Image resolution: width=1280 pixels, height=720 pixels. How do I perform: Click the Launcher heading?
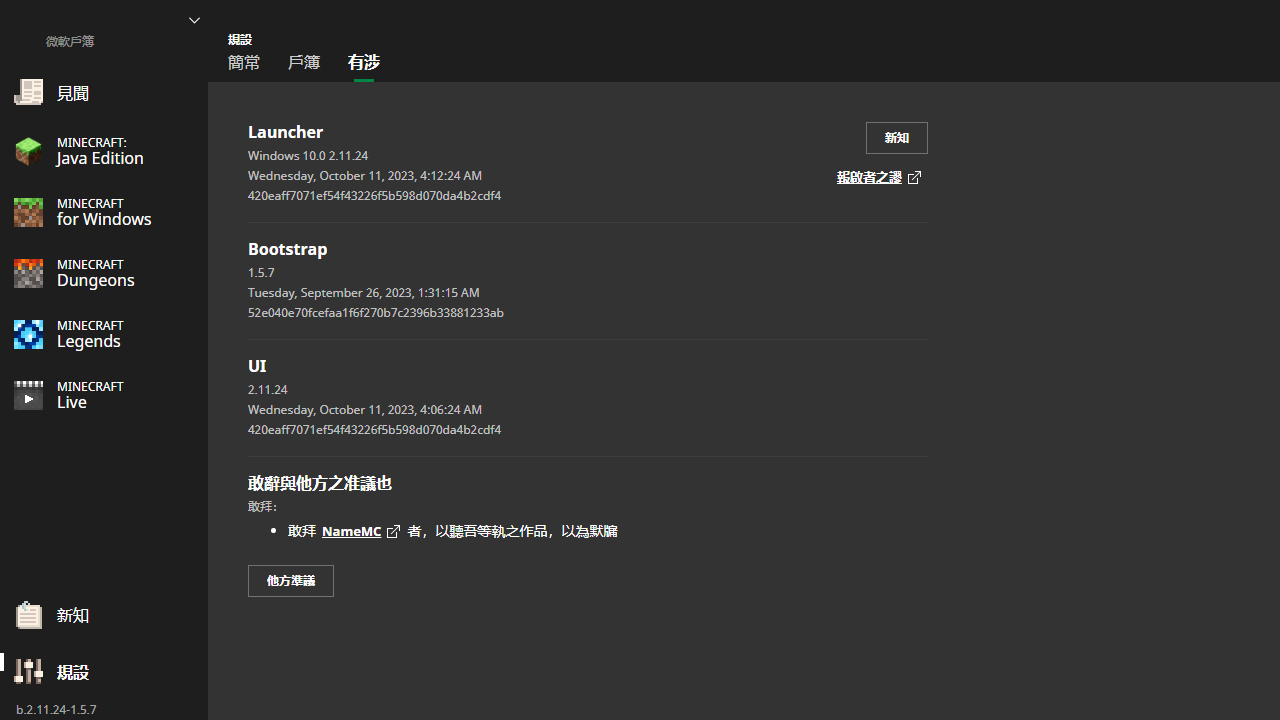tap(285, 132)
